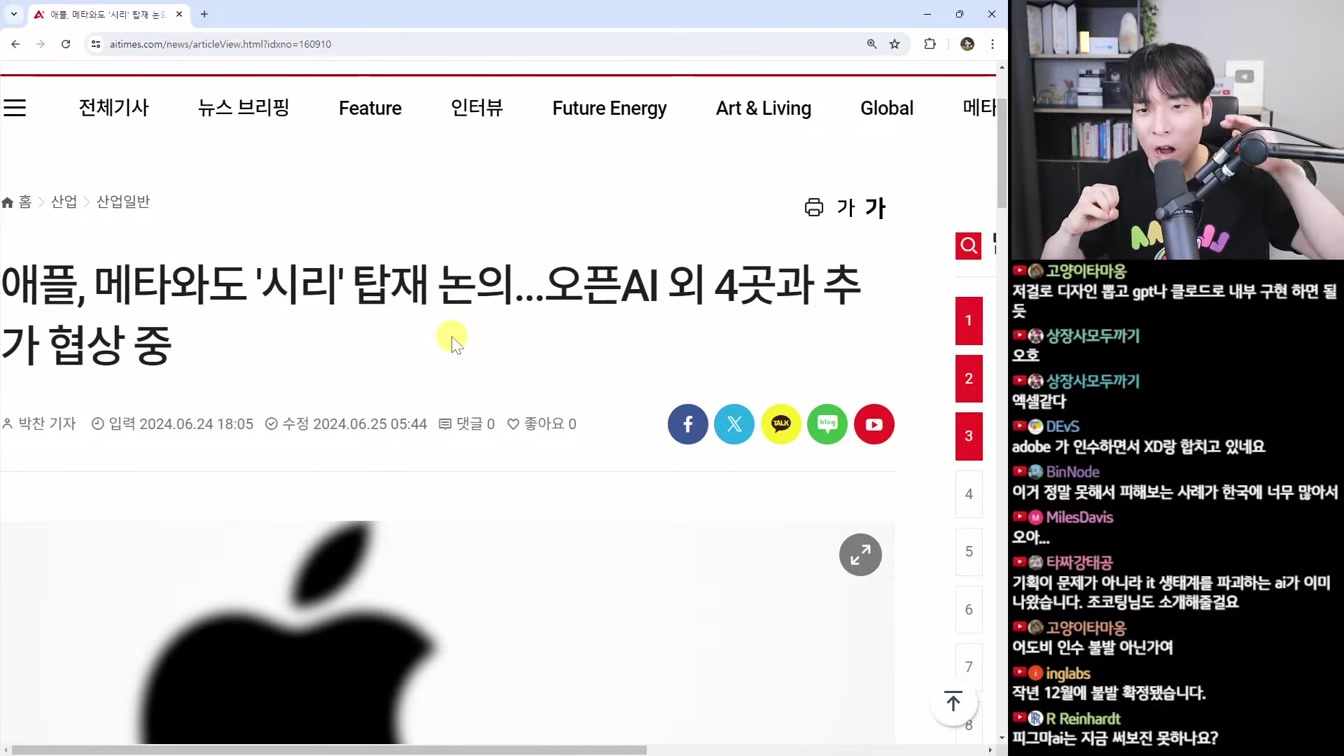Screen dimensions: 1344x756
Task: Select ranking number 1
Action: (968, 321)
